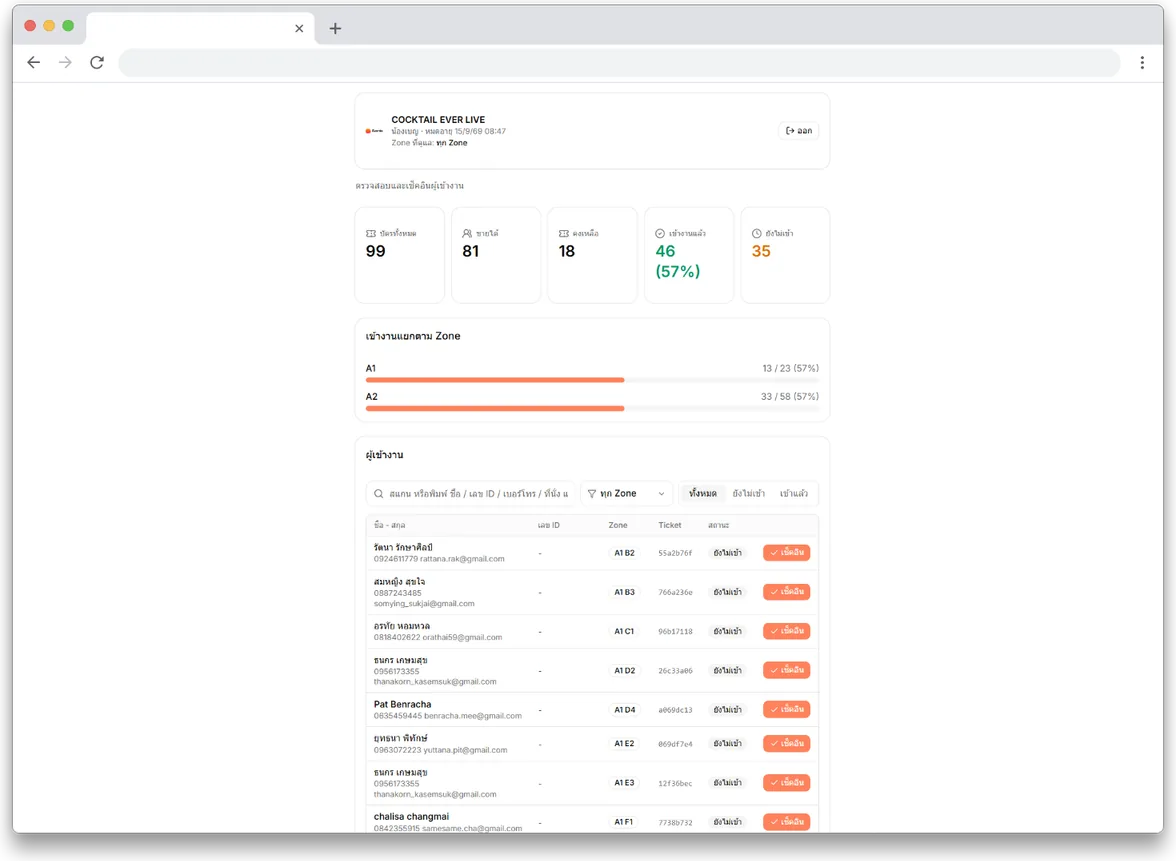The height and width of the screenshot is (861, 1176).
Task: Click the A2 zone progress bar
Action: 592,409
